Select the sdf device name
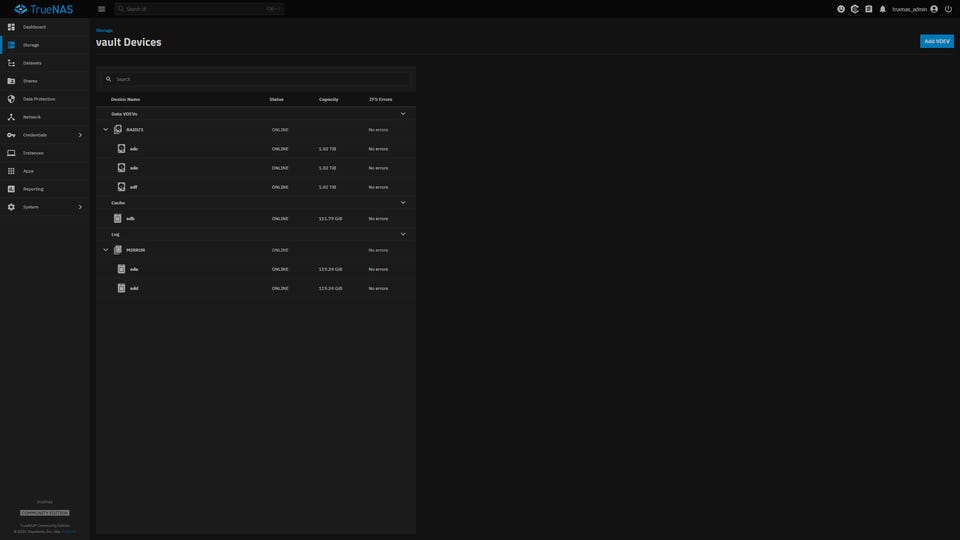 (x=133, y=187)
